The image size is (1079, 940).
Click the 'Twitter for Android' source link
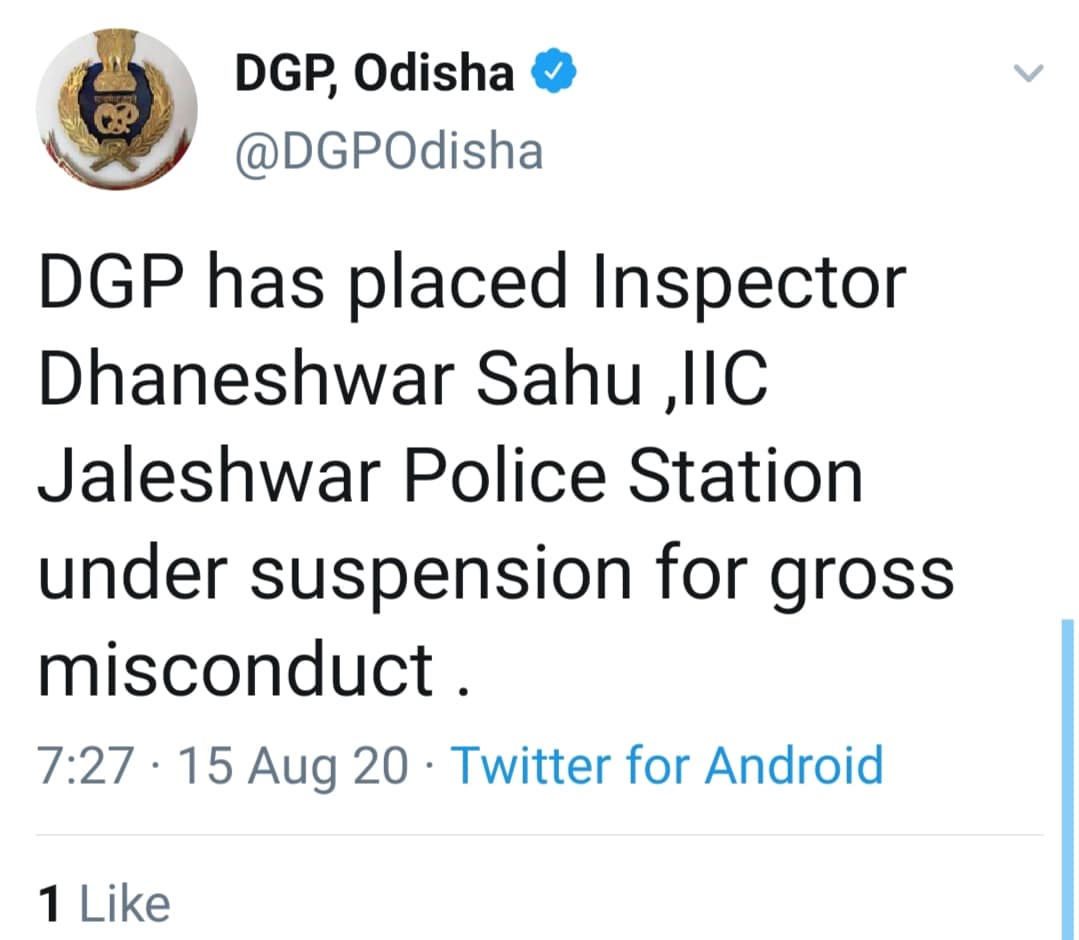pyautogui.click(x=667, y=765)
